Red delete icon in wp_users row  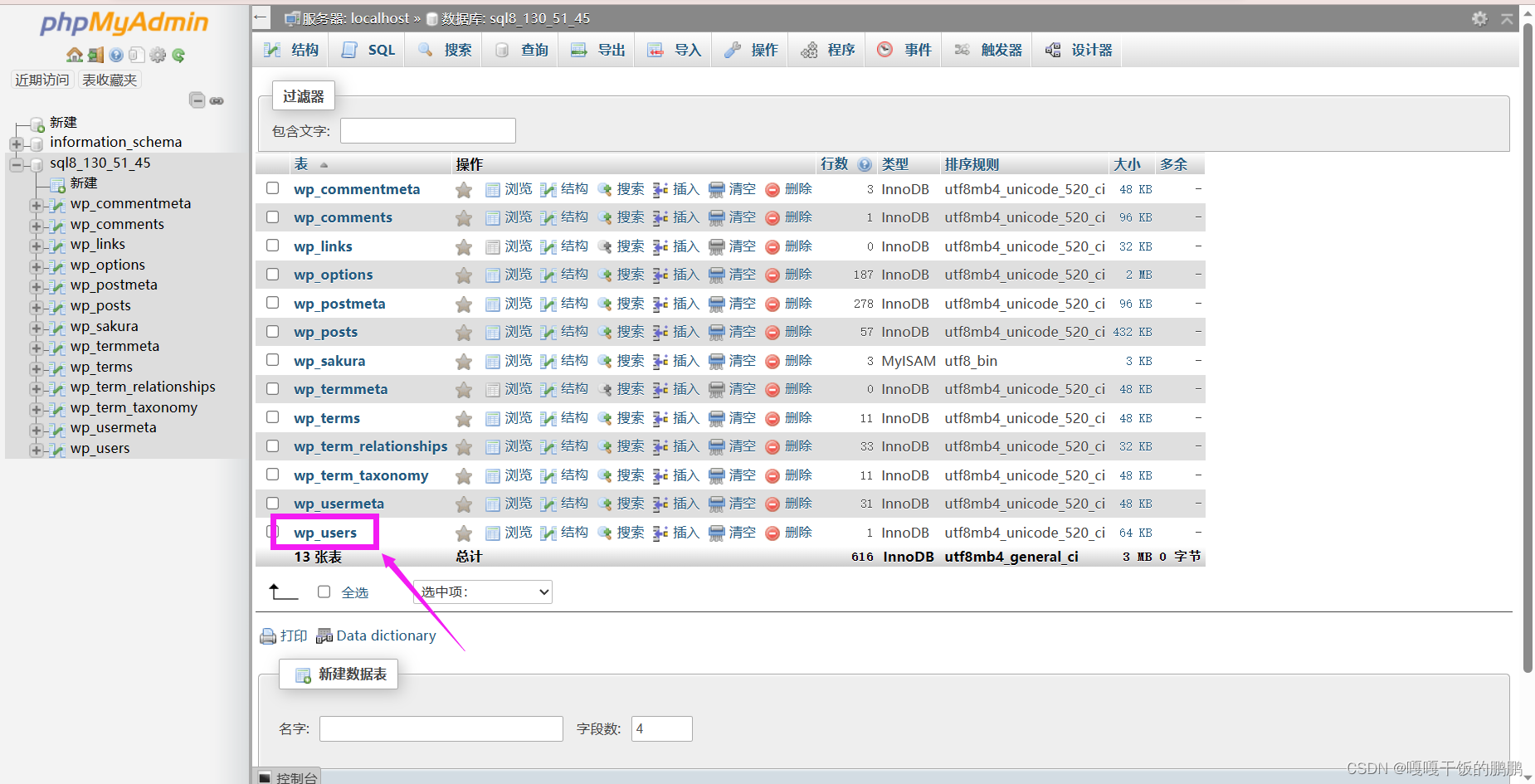click(x=772, y=533)
